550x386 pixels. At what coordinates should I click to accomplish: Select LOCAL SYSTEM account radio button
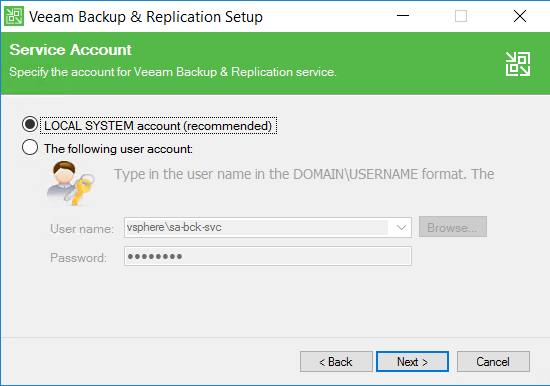[x=30, y=124]
